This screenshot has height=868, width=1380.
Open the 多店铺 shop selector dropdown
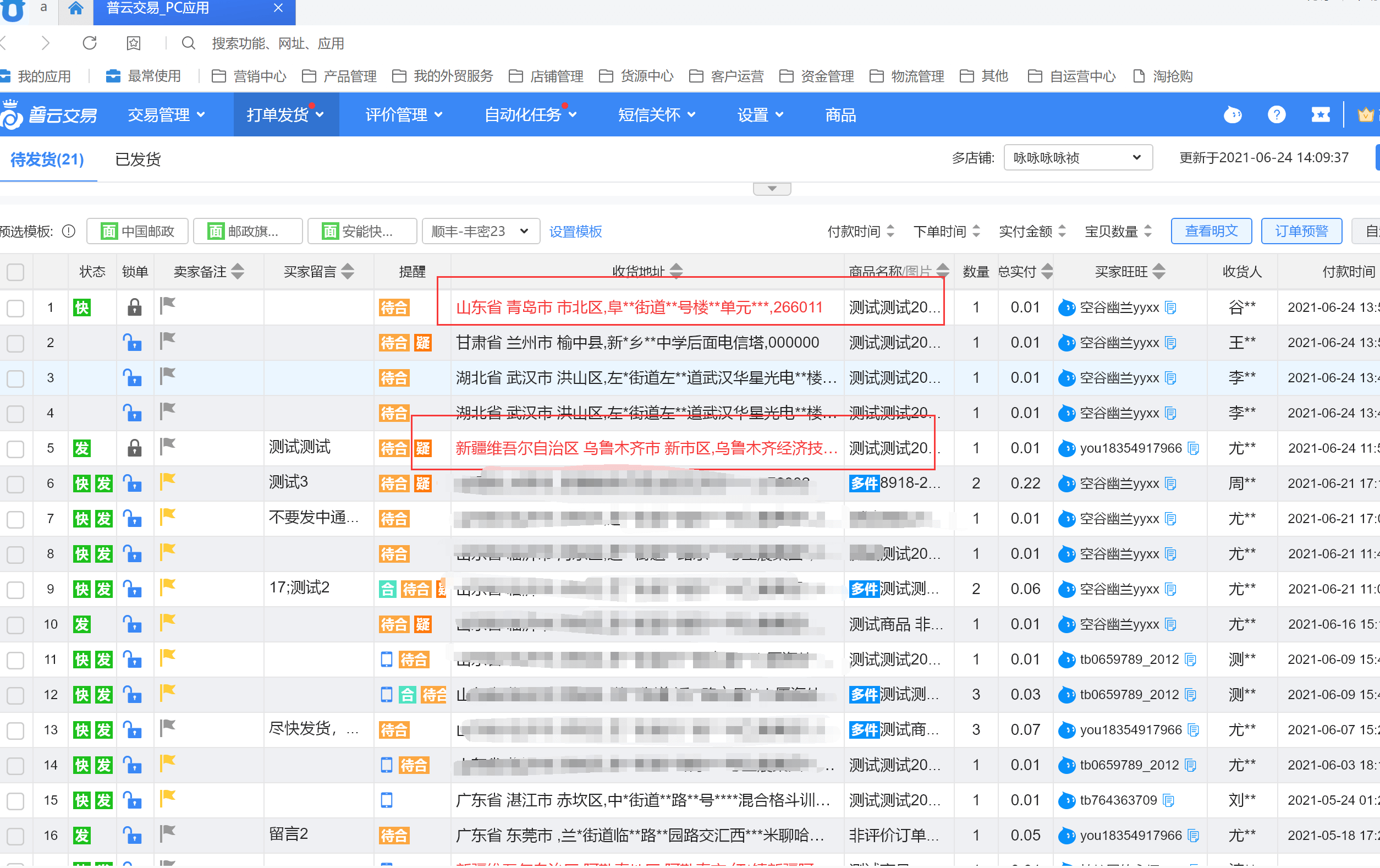tap(1077, 158)
